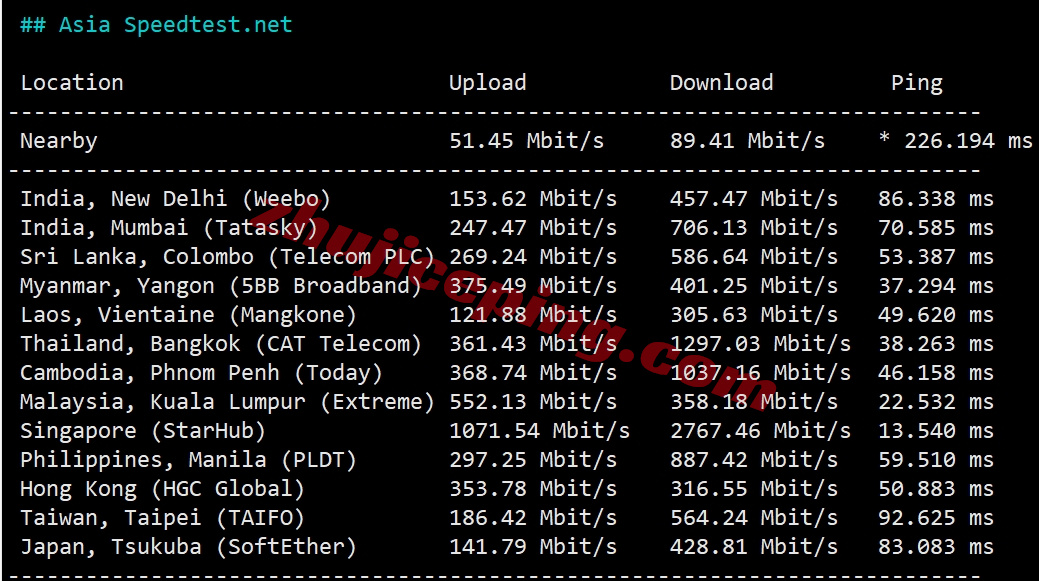Click Colombo download 586.64 Mbit/s
Image resolution: width=1039 pixels, height=581 pixels.
point(753,257)
